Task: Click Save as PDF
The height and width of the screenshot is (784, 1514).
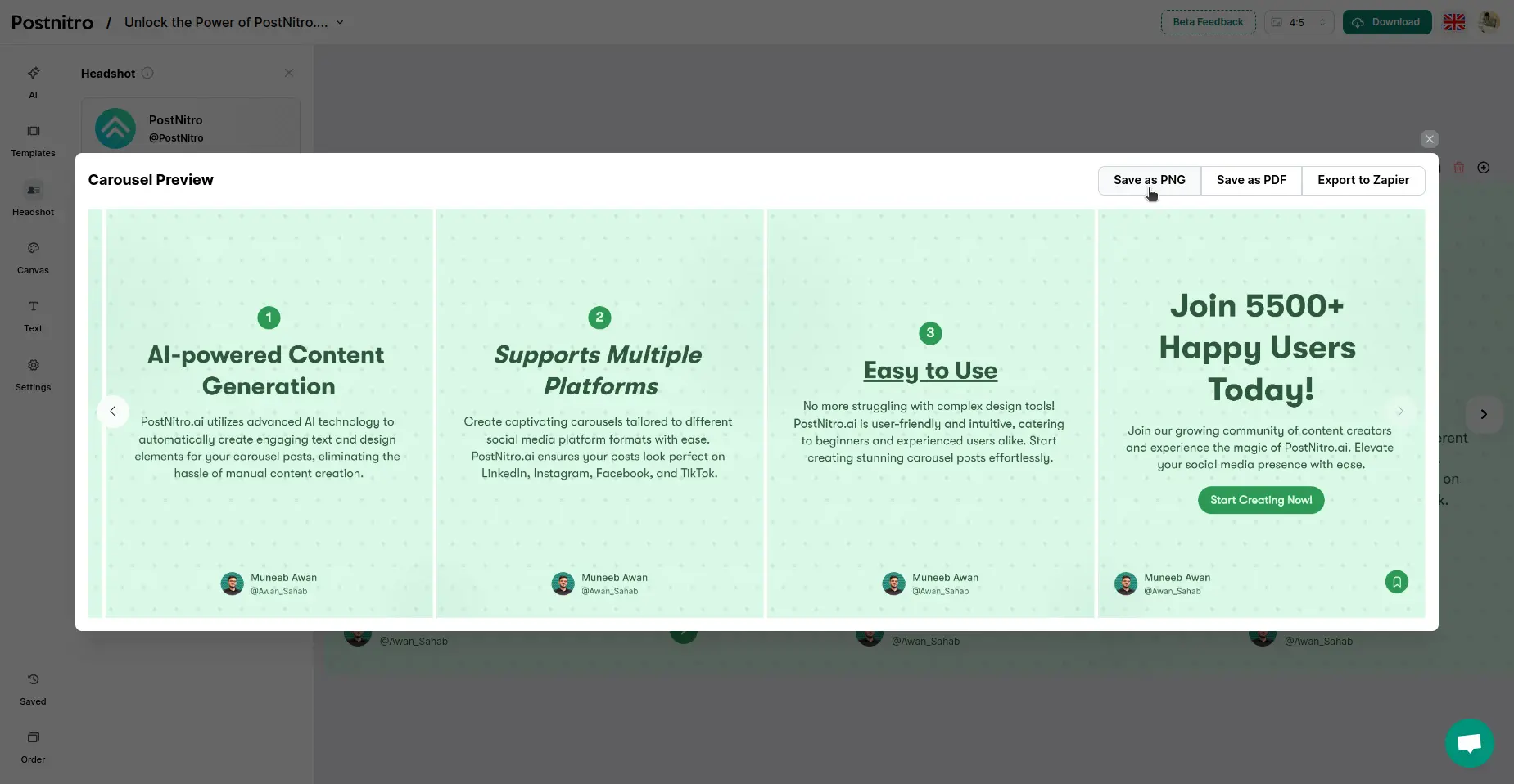Action: [1251, 180]
